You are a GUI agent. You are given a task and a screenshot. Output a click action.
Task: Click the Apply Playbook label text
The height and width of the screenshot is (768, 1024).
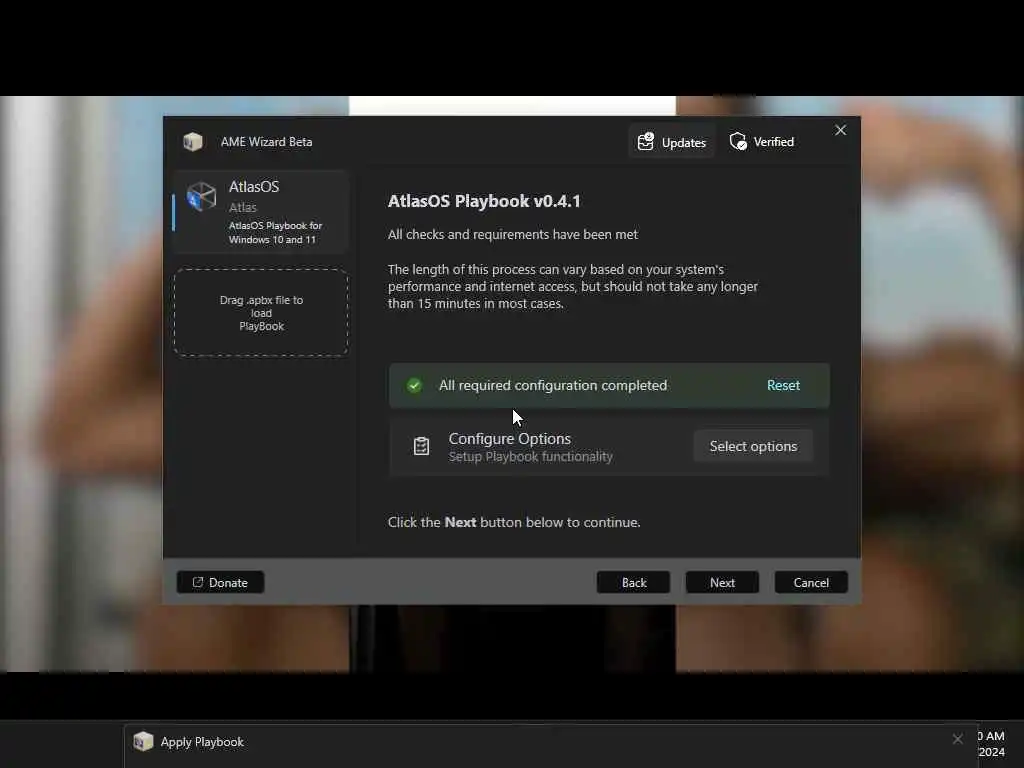[x=202, y=742]
